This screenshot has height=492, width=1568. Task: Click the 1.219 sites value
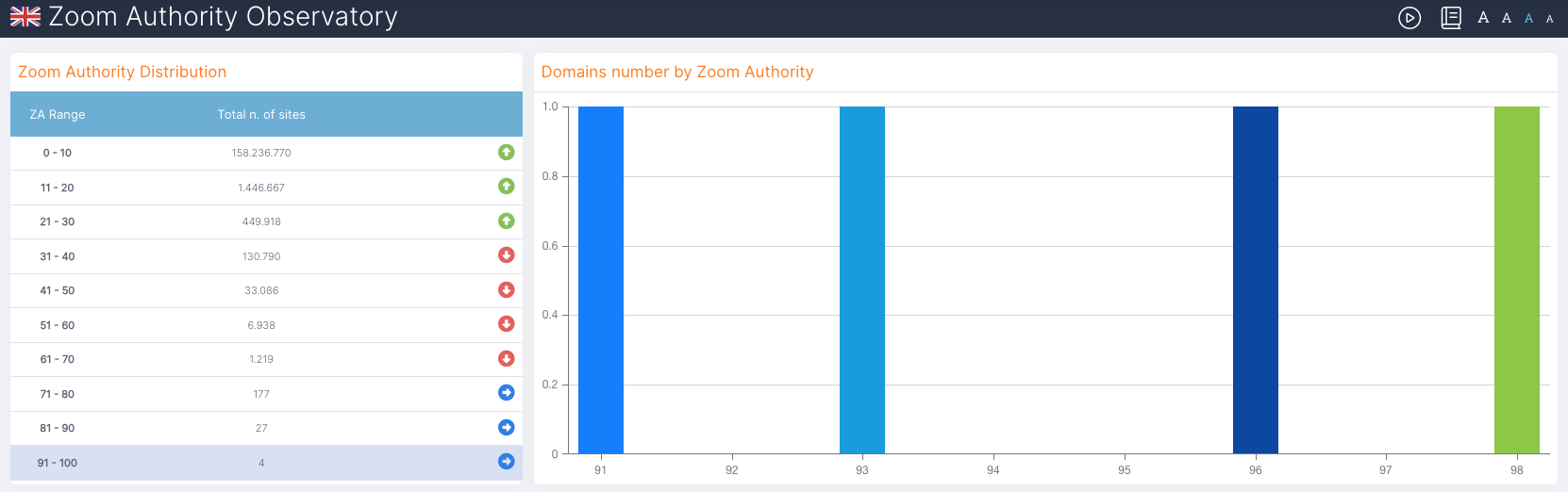tap(261, 359)
